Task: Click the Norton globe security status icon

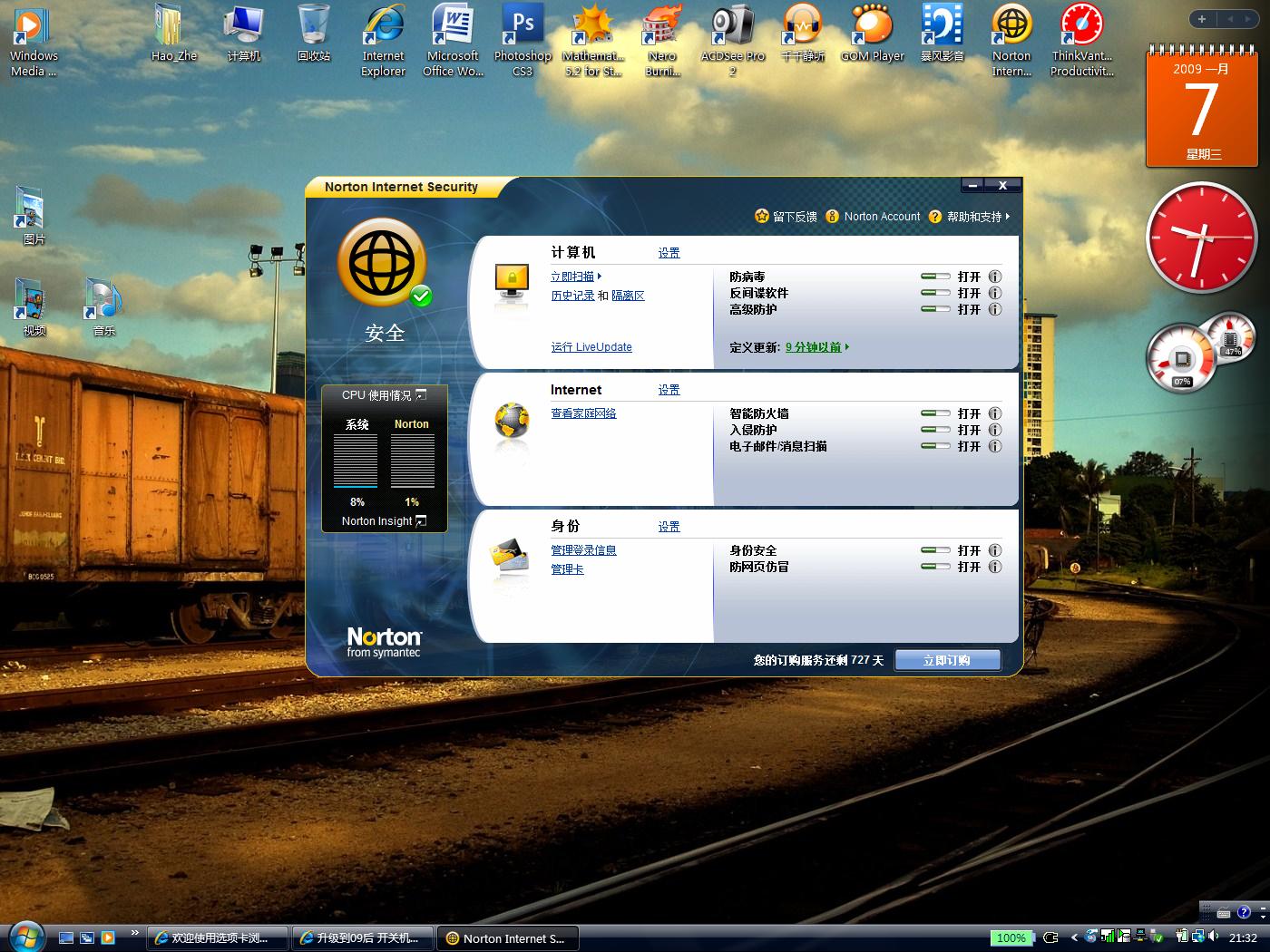Action: tap(383, 263)
